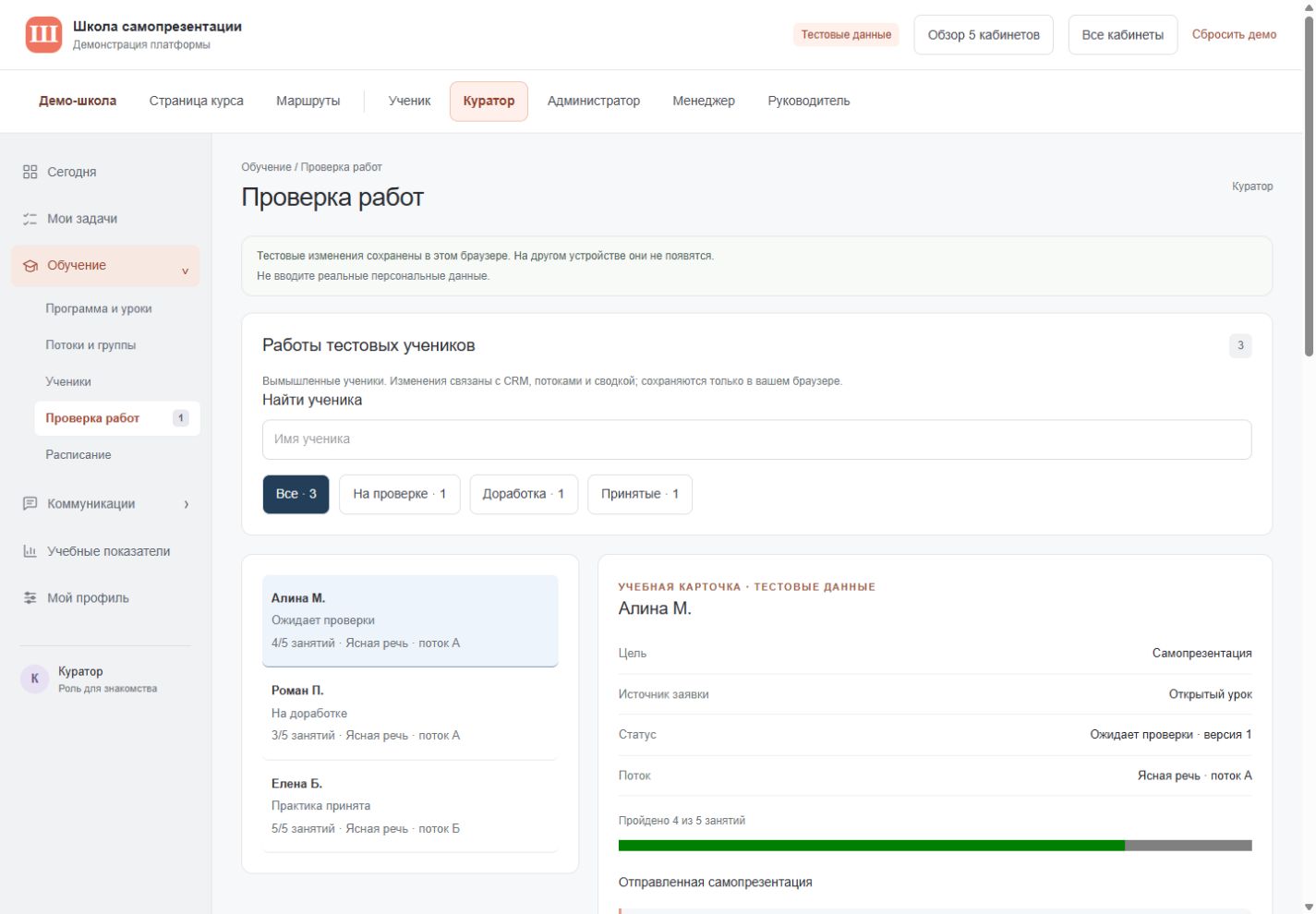The width and height of the screenshot is (1316, 914).
Task: Open Ученики in the sidebar
Action: click(68, 381)
